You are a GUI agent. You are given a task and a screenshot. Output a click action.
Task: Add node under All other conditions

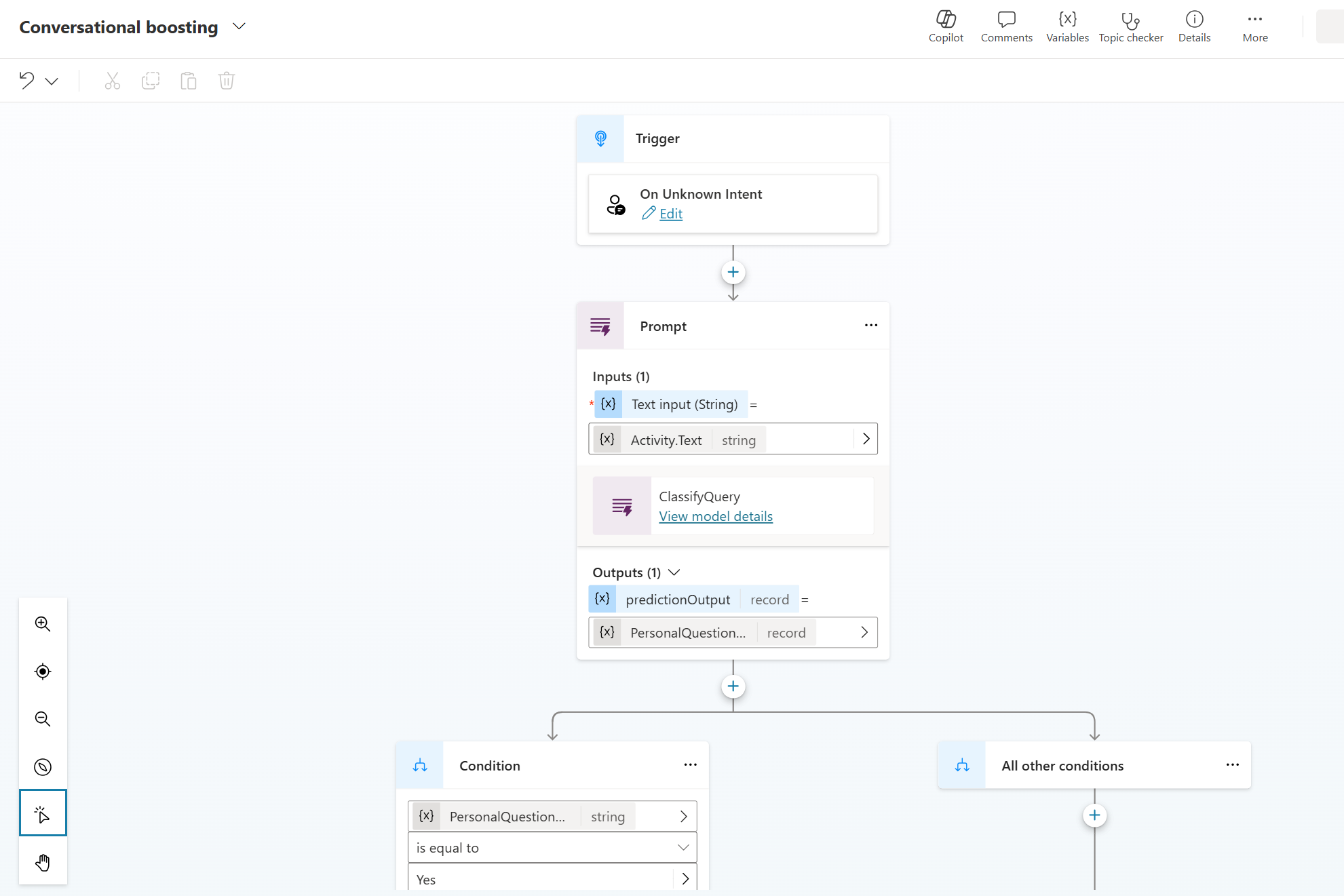coord(1094,815)
